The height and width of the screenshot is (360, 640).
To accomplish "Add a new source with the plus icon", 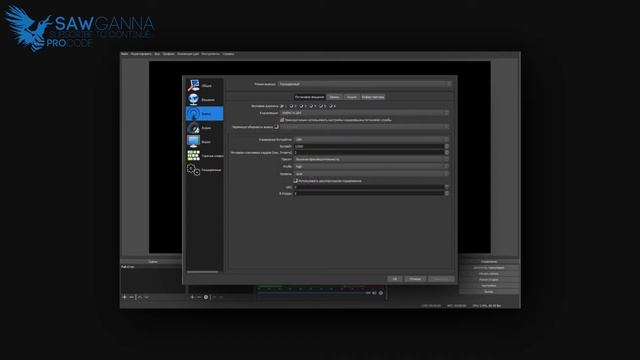I will coord(192,297).
